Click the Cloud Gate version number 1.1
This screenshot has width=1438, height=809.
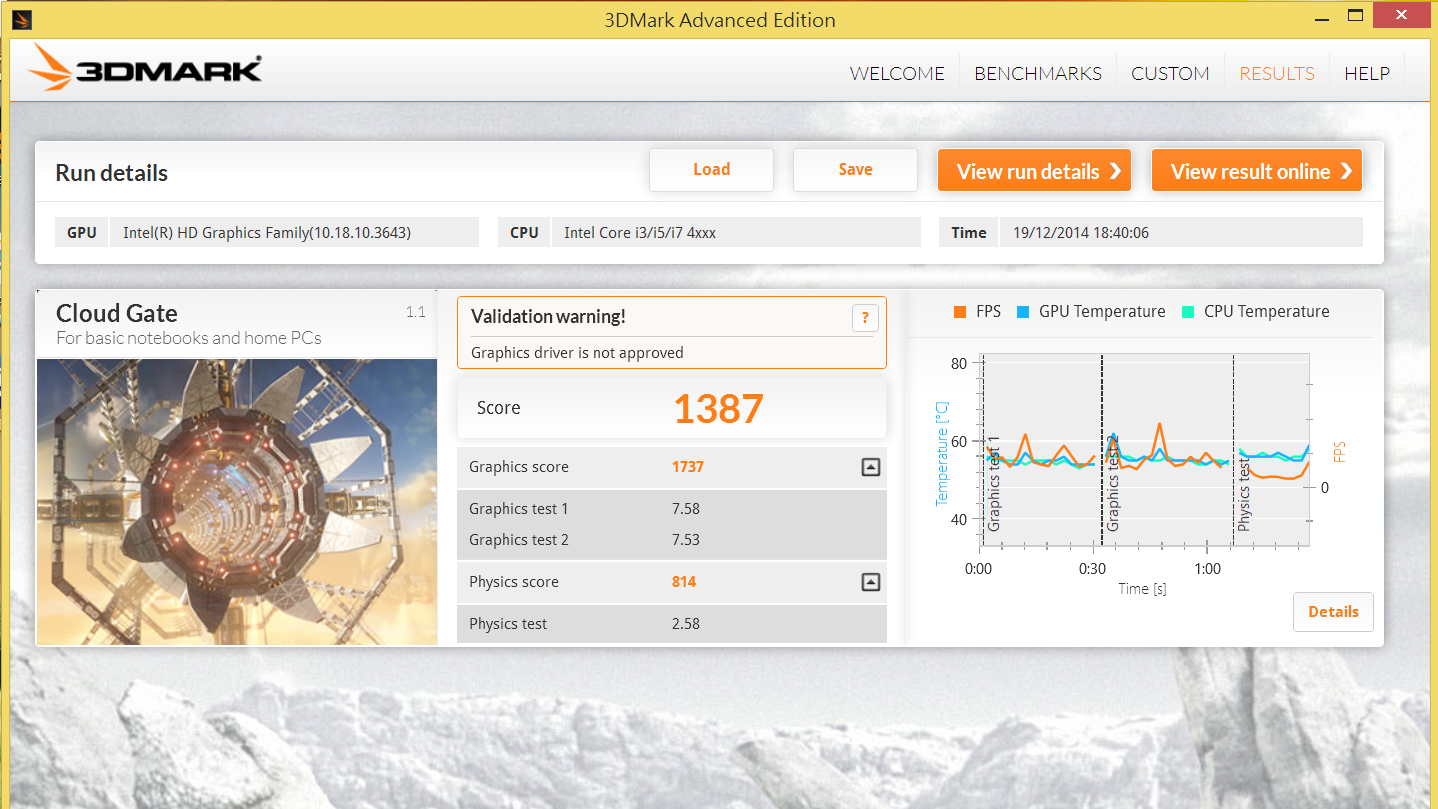pos(416,313)
